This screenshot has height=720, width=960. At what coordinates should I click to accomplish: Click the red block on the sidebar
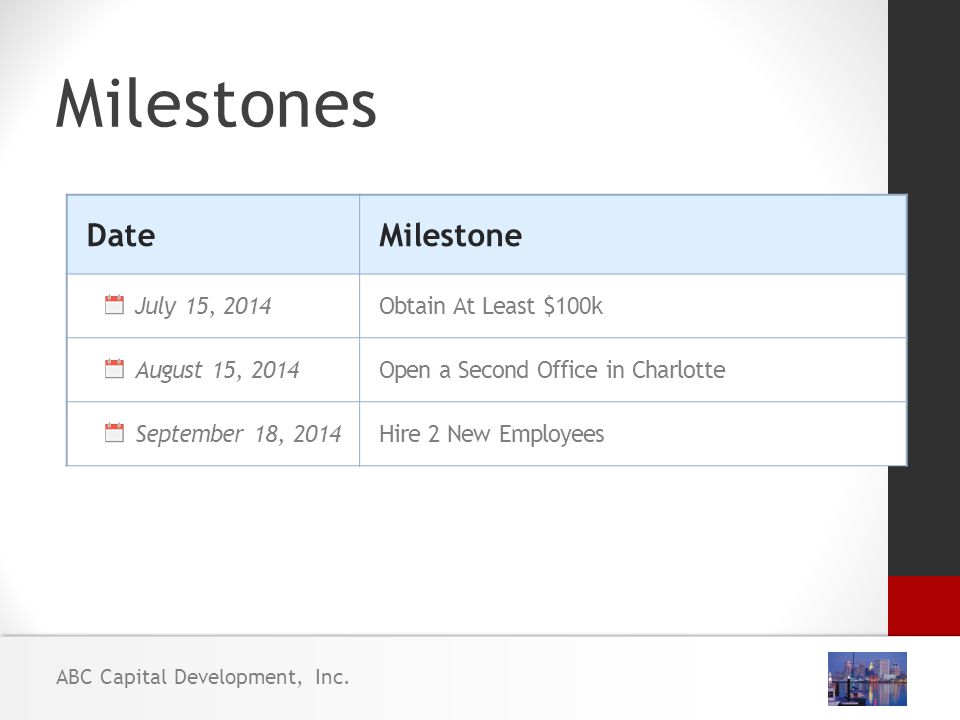coord(924,606)
